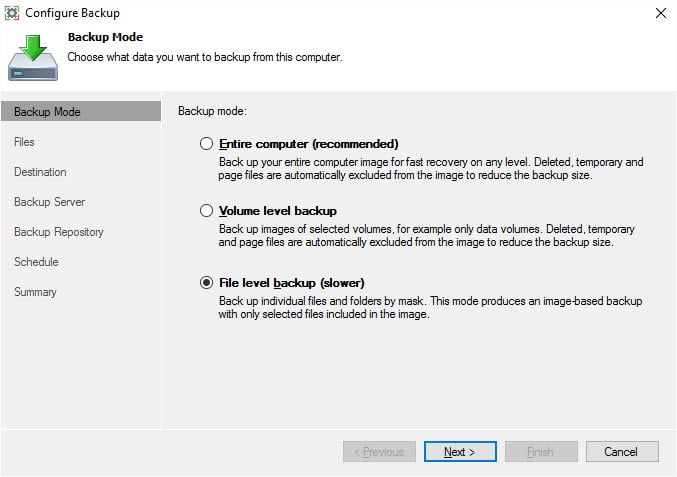Click the disabled Previous button
Image resolution: width=677 pixels, height=477 pixels.
click(379, 452)
